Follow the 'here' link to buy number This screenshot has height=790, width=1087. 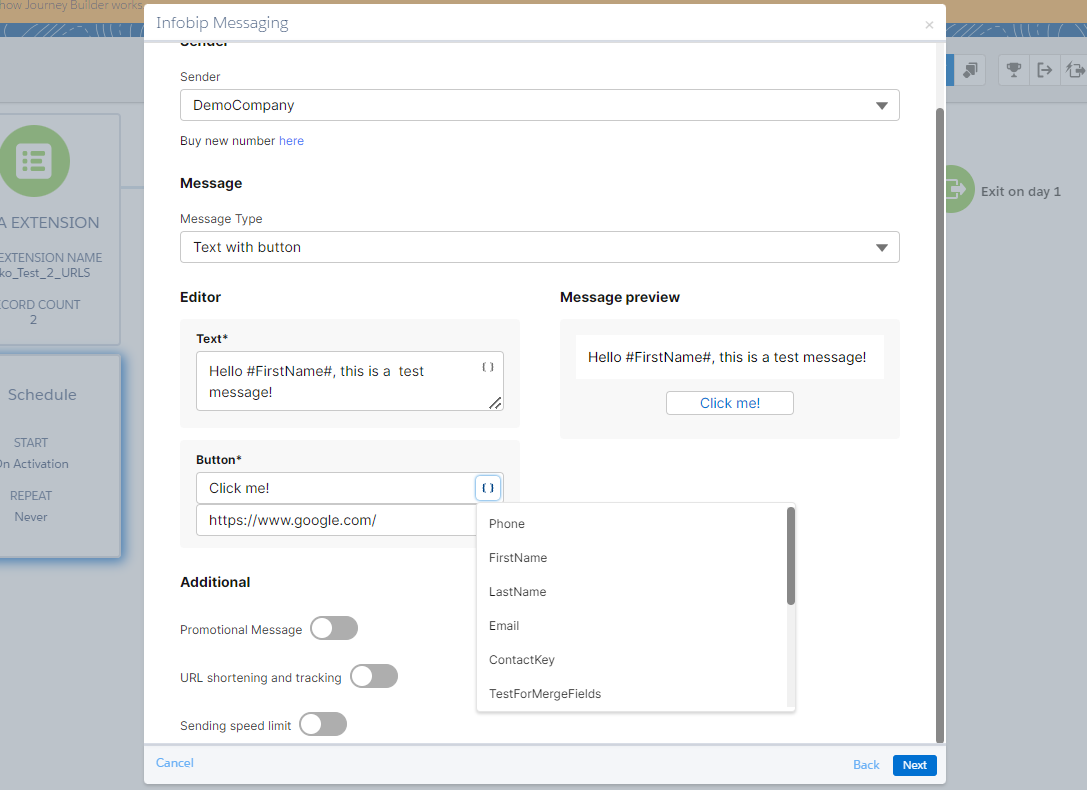(291, 141)
